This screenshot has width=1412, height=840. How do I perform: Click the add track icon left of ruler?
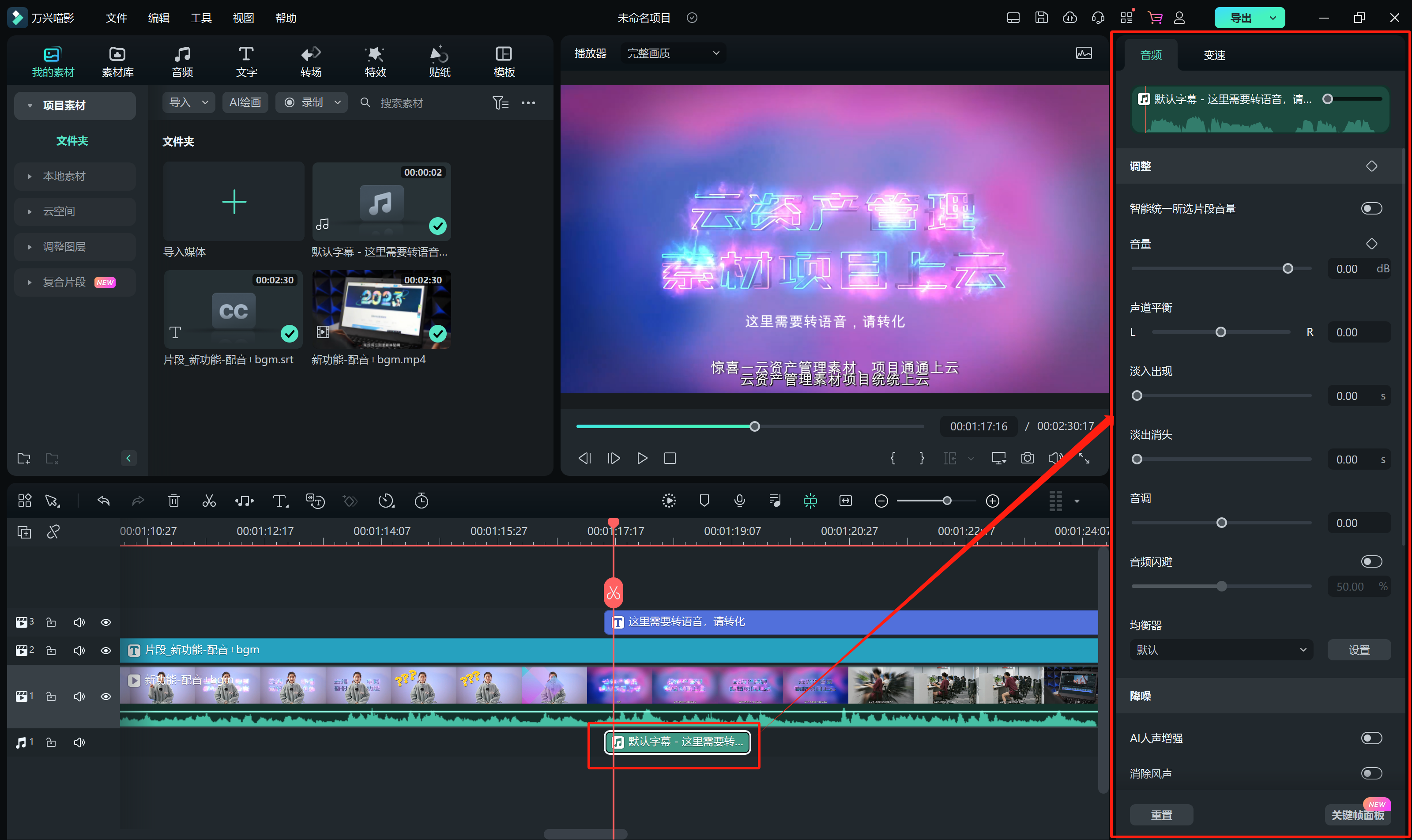[x=24, y=532]
